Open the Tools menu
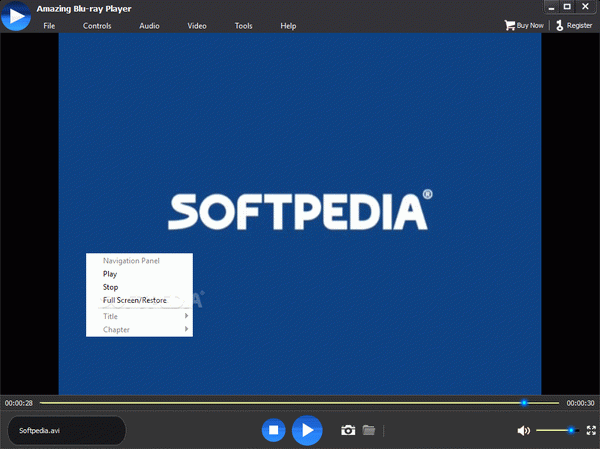Image resolution: width=600 pixels, height=449 pixels. [243, 26]
